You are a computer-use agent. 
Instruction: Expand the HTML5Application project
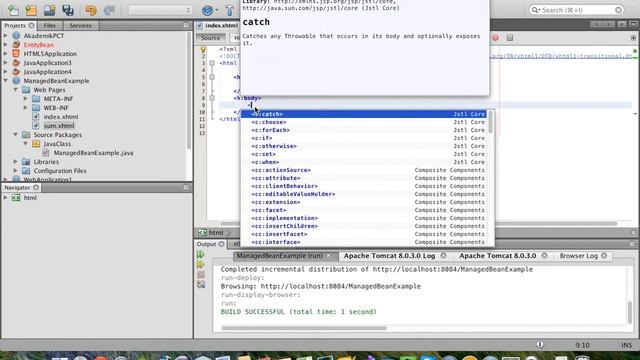coord(6,54)
